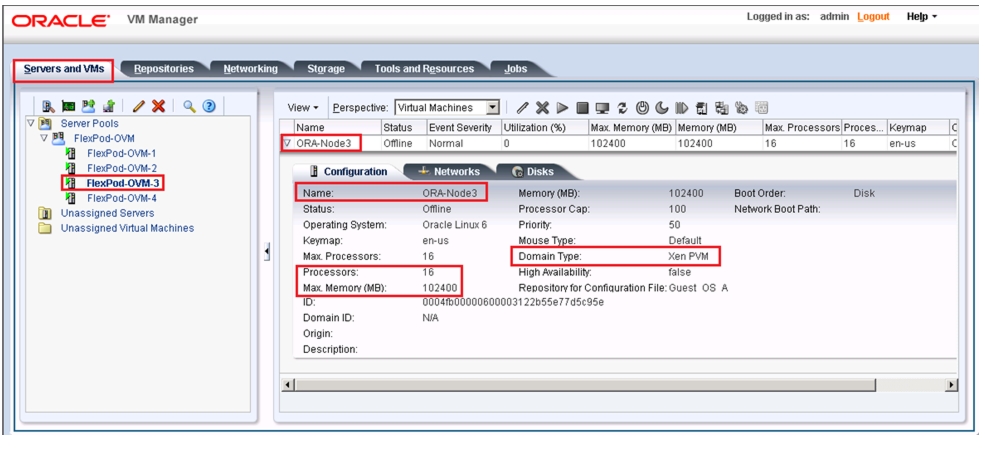
Task: Select FlexPod-OVM-2 server in tree
Action: (x=122, y=168)
